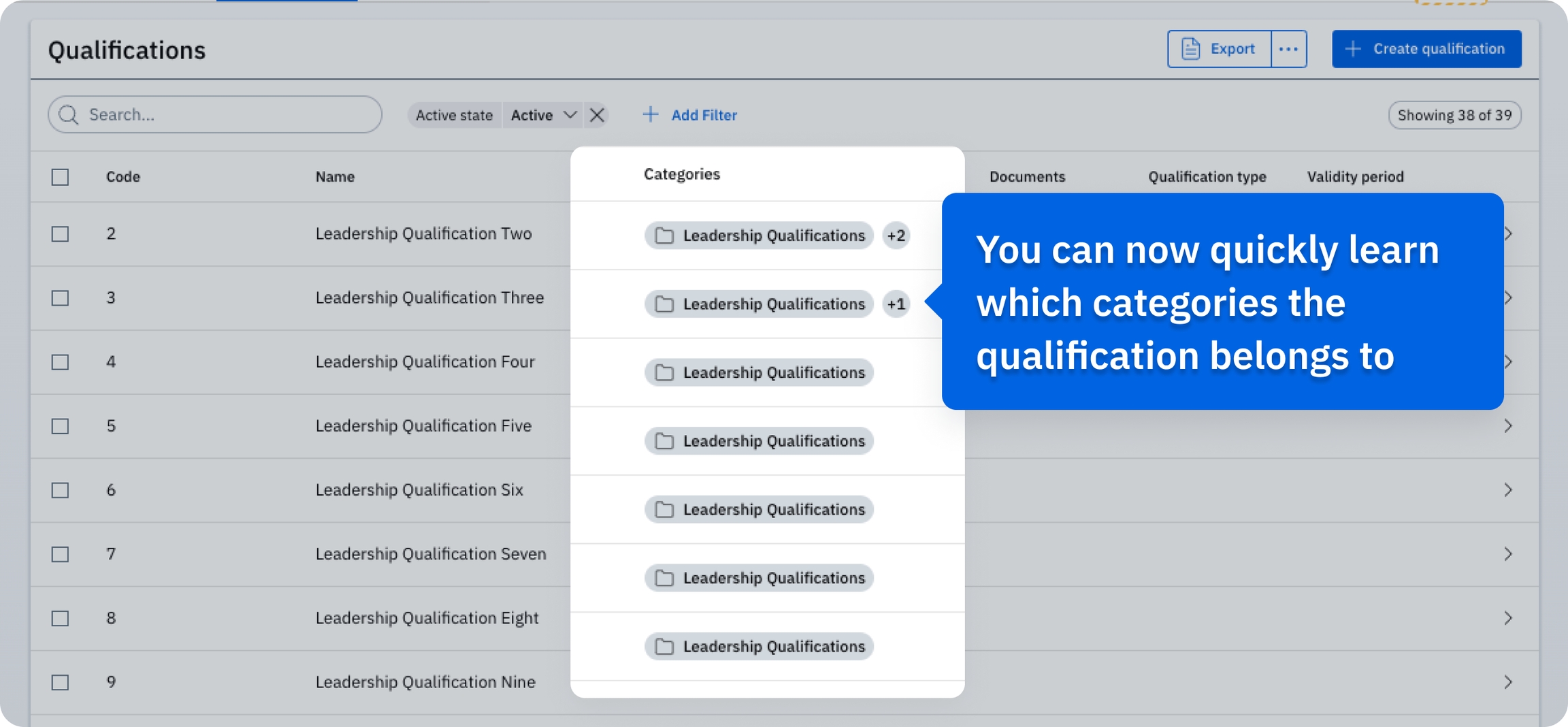The width and height of the screenshot is (1568, 727).
Task: Remove the Active state filter with X
Action: click(x=597, y=115)
